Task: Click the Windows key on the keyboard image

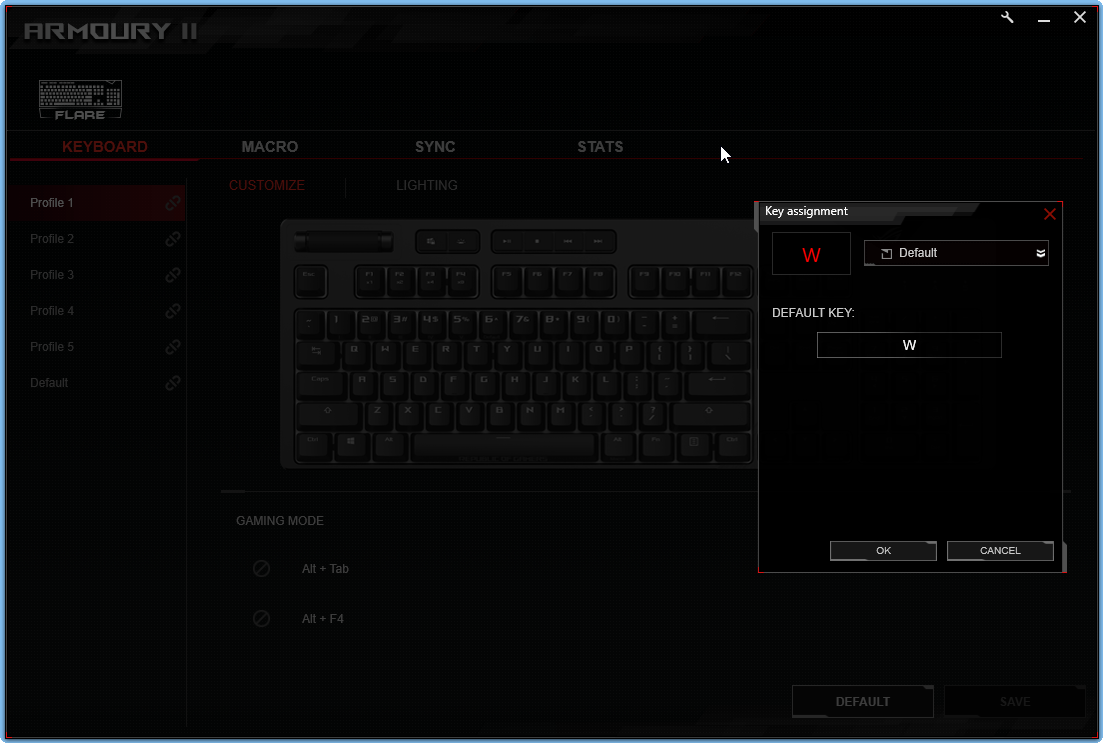Action: click(351, 440)
